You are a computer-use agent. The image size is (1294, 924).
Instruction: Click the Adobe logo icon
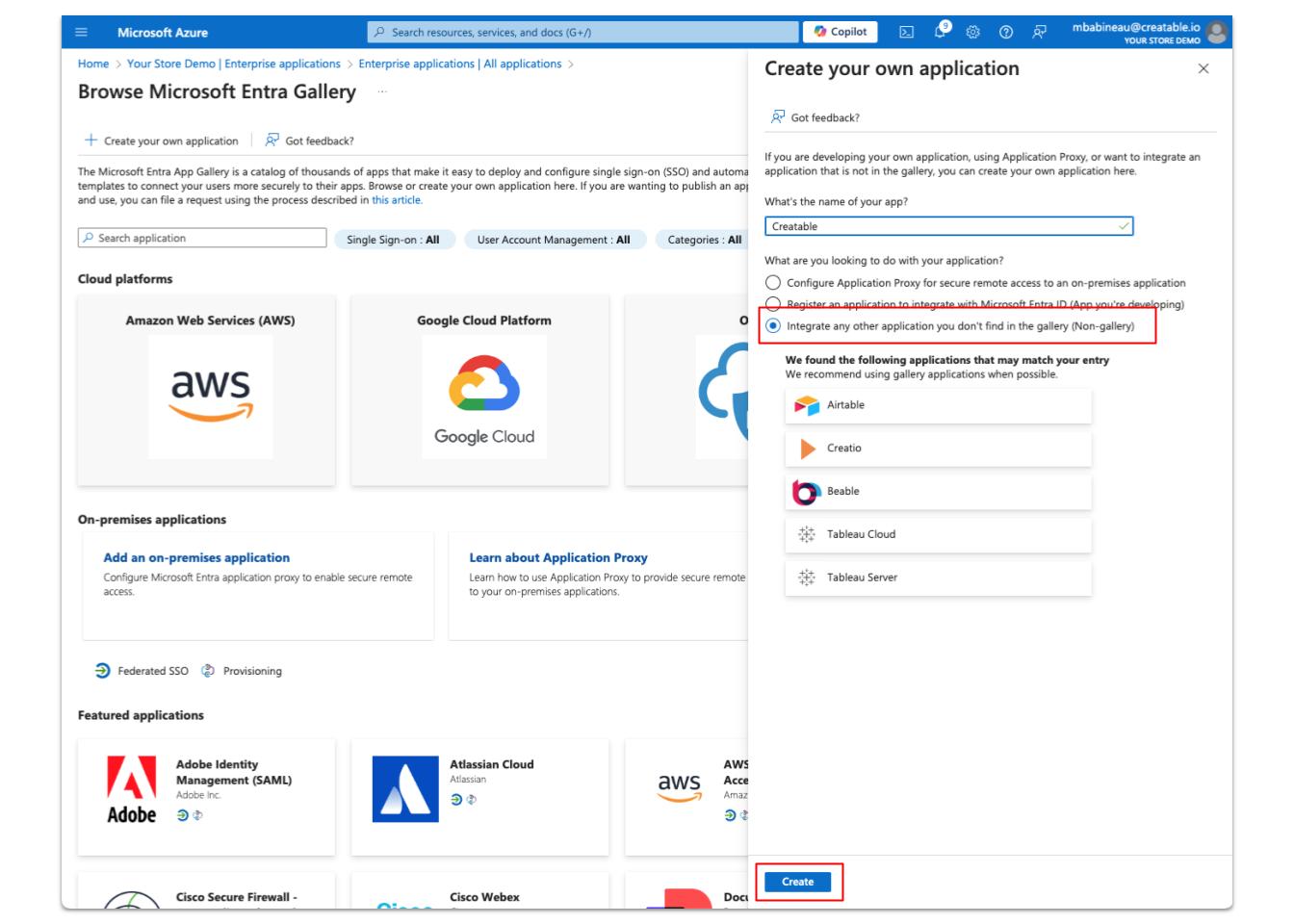tap(131, 789)
